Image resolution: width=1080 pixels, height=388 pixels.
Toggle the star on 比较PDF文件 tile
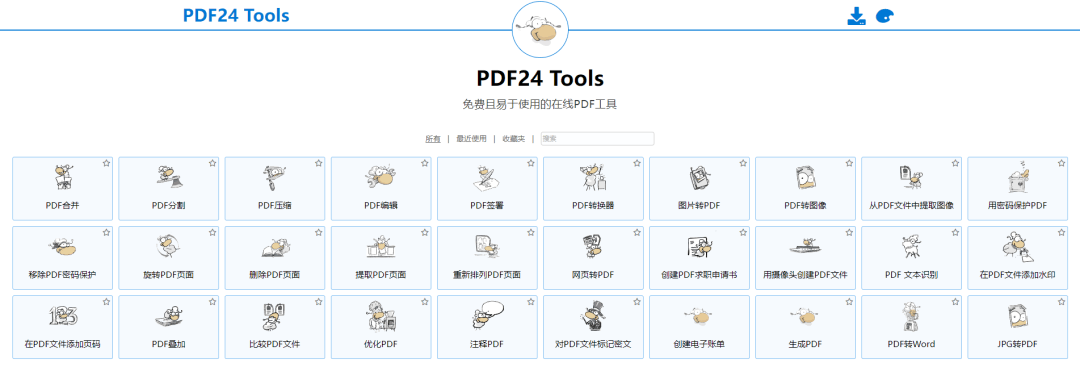(x=319, y=302)
